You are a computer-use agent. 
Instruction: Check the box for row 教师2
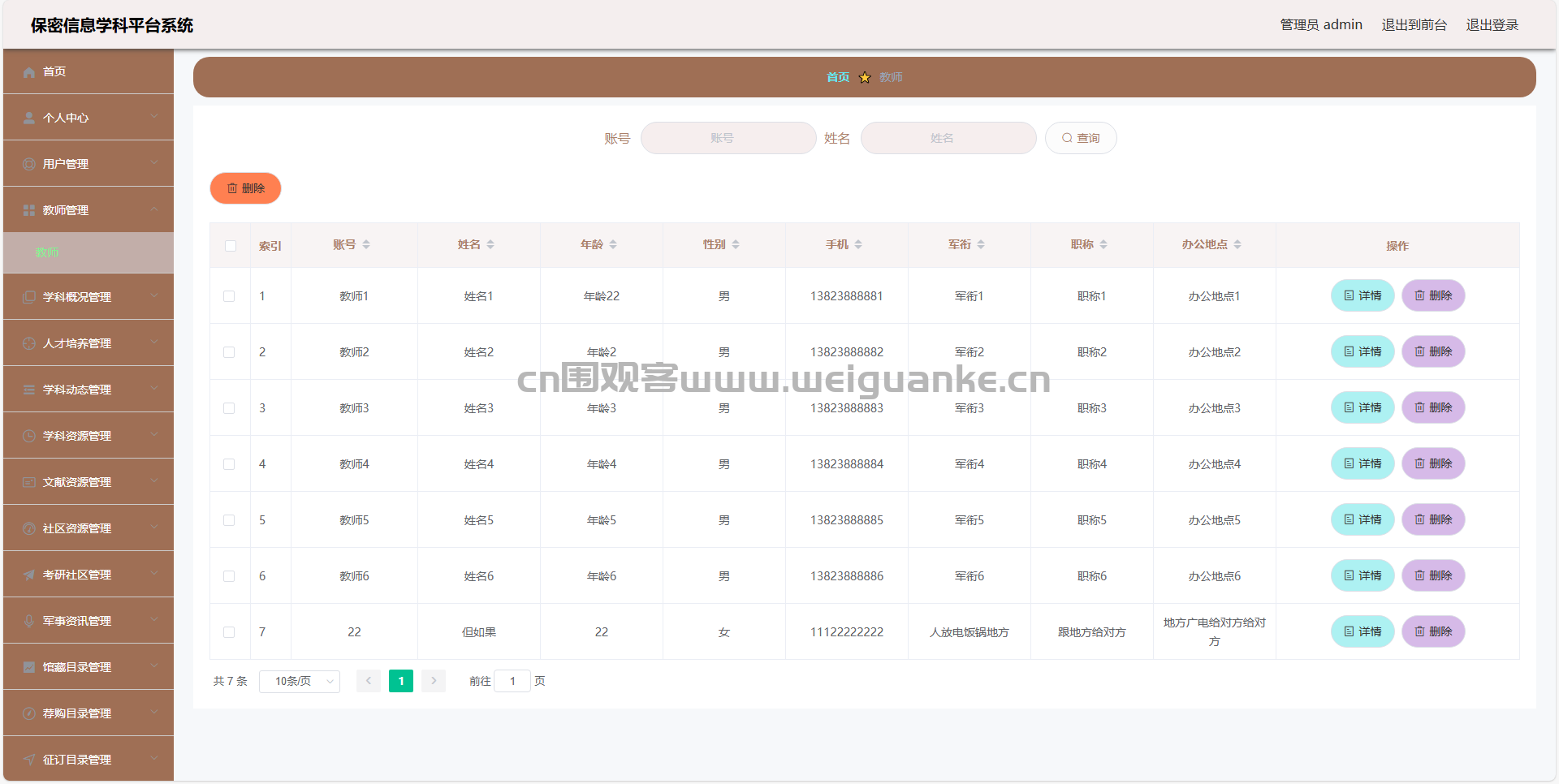tap(229, 353)
